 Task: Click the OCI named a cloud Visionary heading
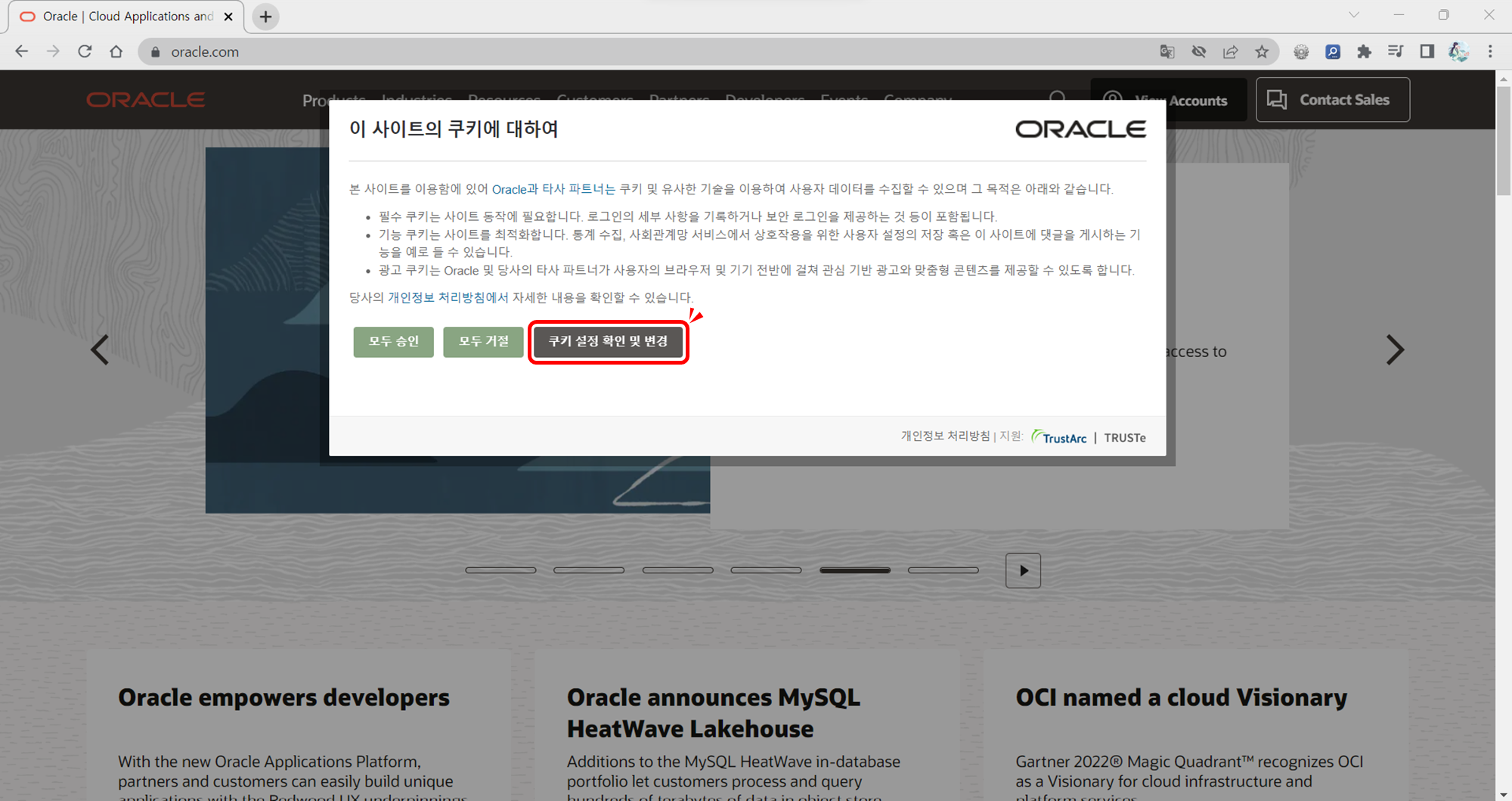[x=1181, y=697]
